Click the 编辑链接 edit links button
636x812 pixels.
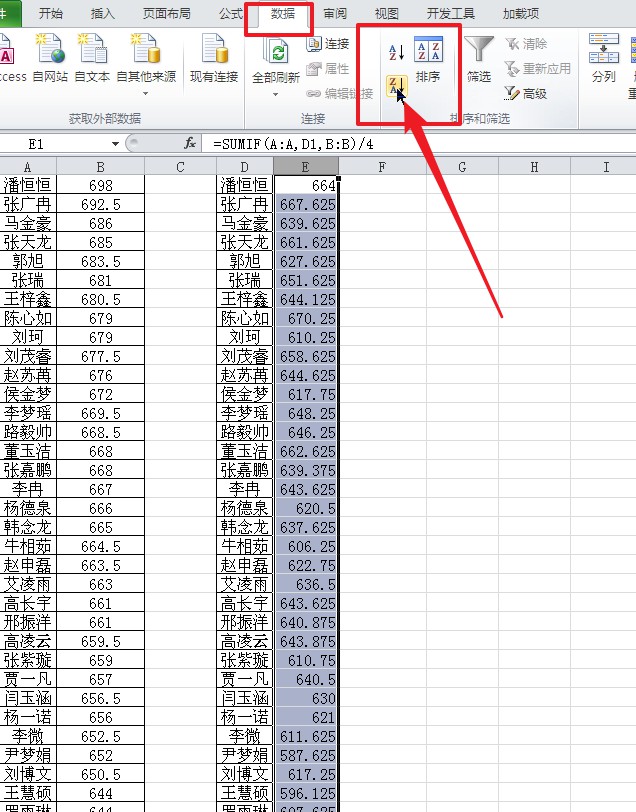pyautogui.click(x=340, y=93)
